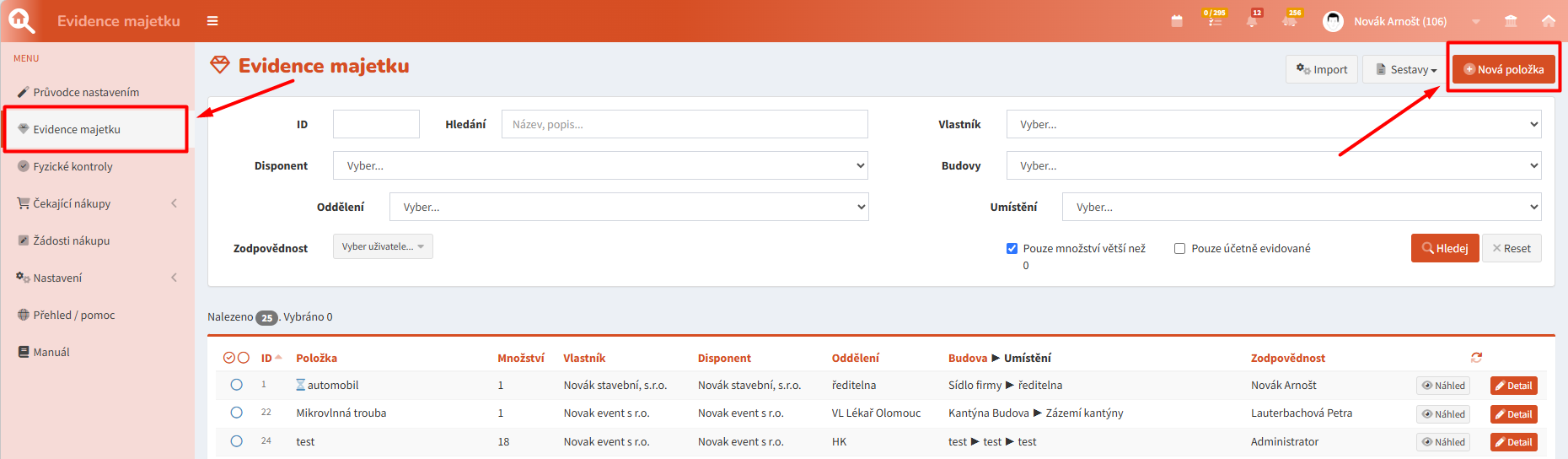This screenshot has width=1568, height=459.
Task: Open the Disponent dropdown
Action: 600,165
